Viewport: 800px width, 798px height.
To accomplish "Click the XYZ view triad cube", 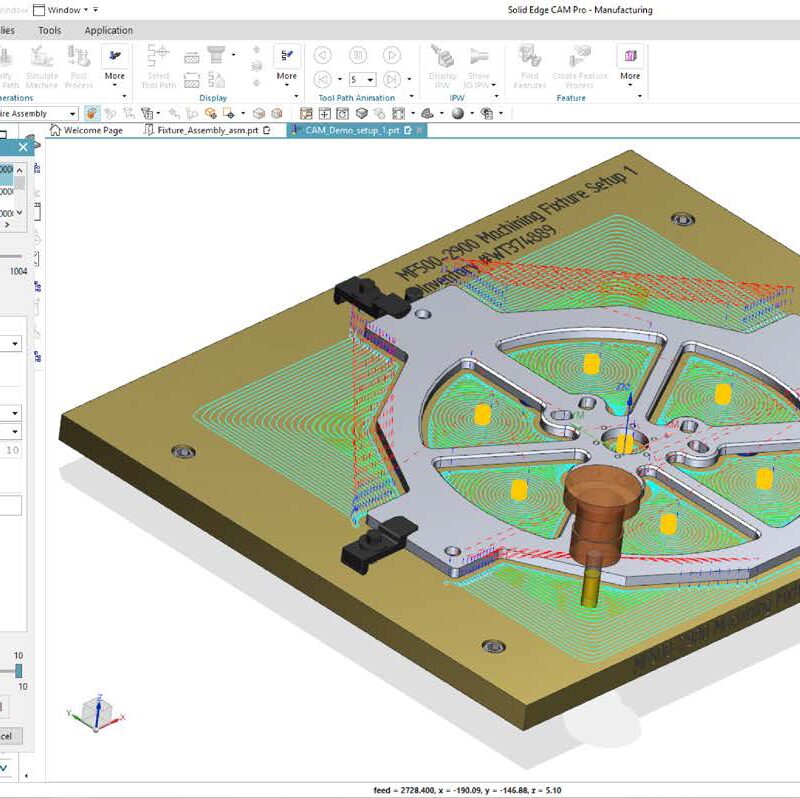I will click(x=96, y=712).
